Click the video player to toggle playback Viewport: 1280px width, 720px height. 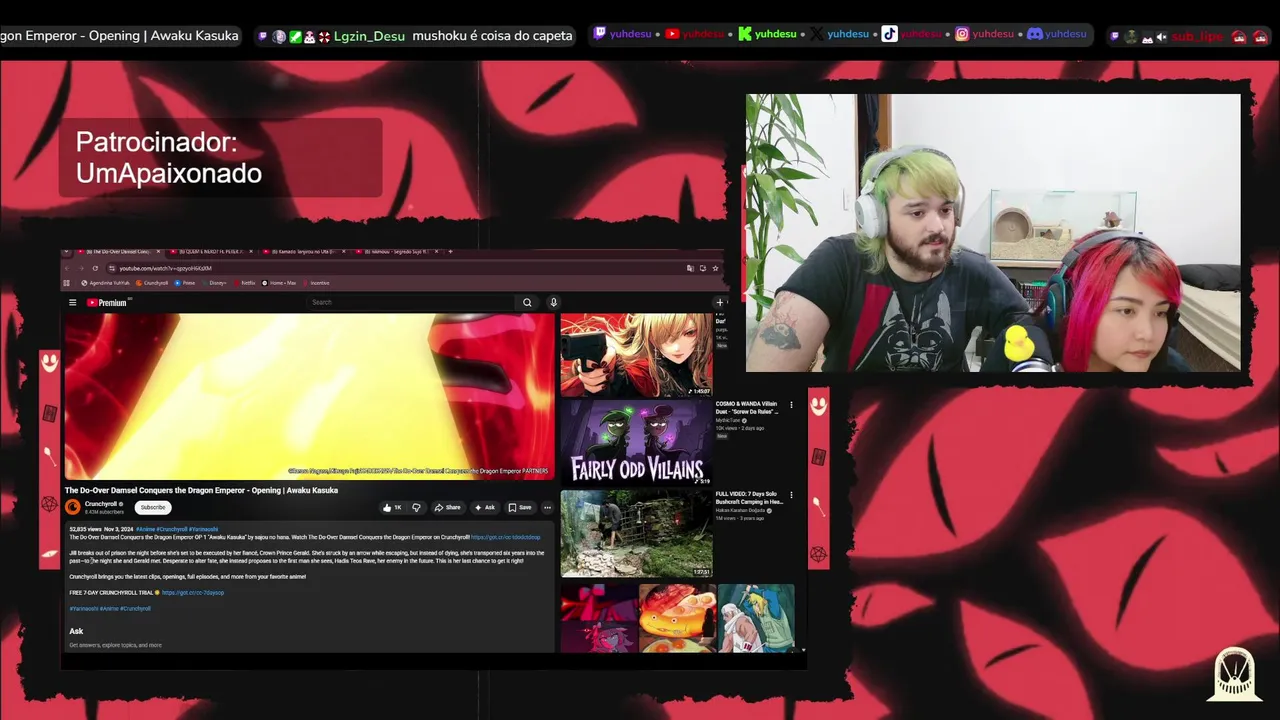[x=309, y=396]
